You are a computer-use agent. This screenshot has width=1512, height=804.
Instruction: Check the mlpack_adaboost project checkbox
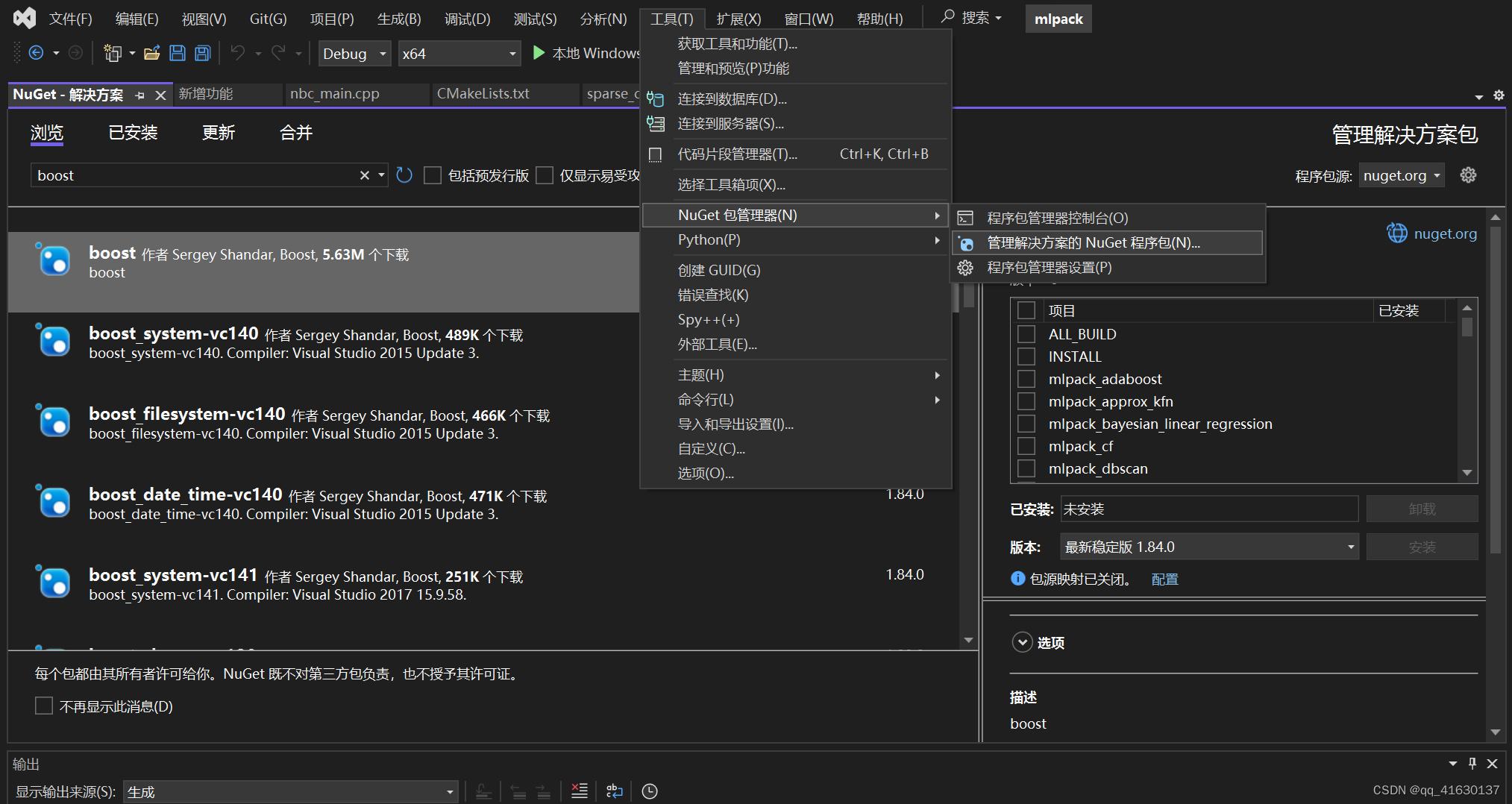[1026, 379]
